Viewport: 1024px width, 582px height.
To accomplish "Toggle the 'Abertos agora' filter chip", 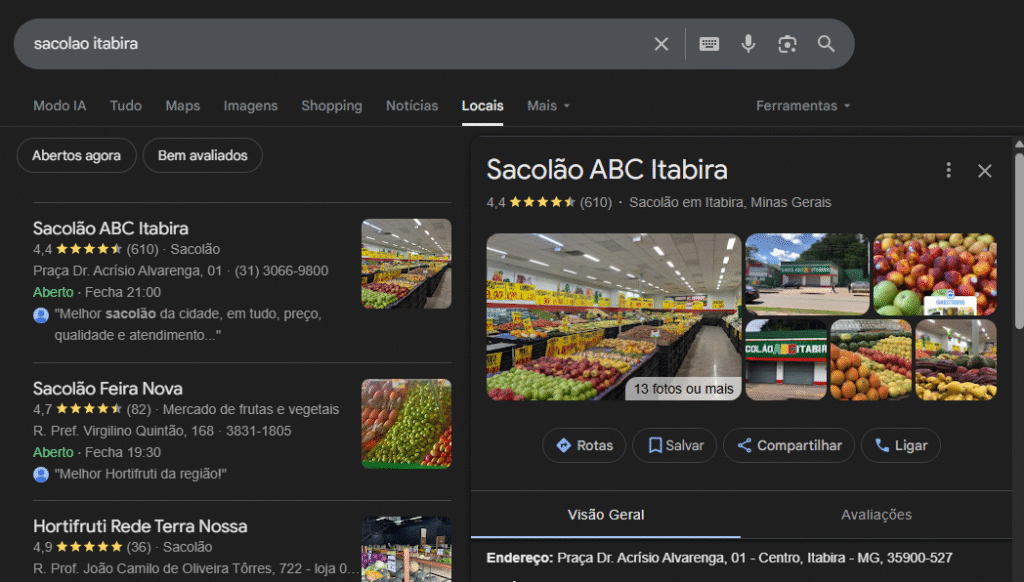I will click(x=76, y=156).
